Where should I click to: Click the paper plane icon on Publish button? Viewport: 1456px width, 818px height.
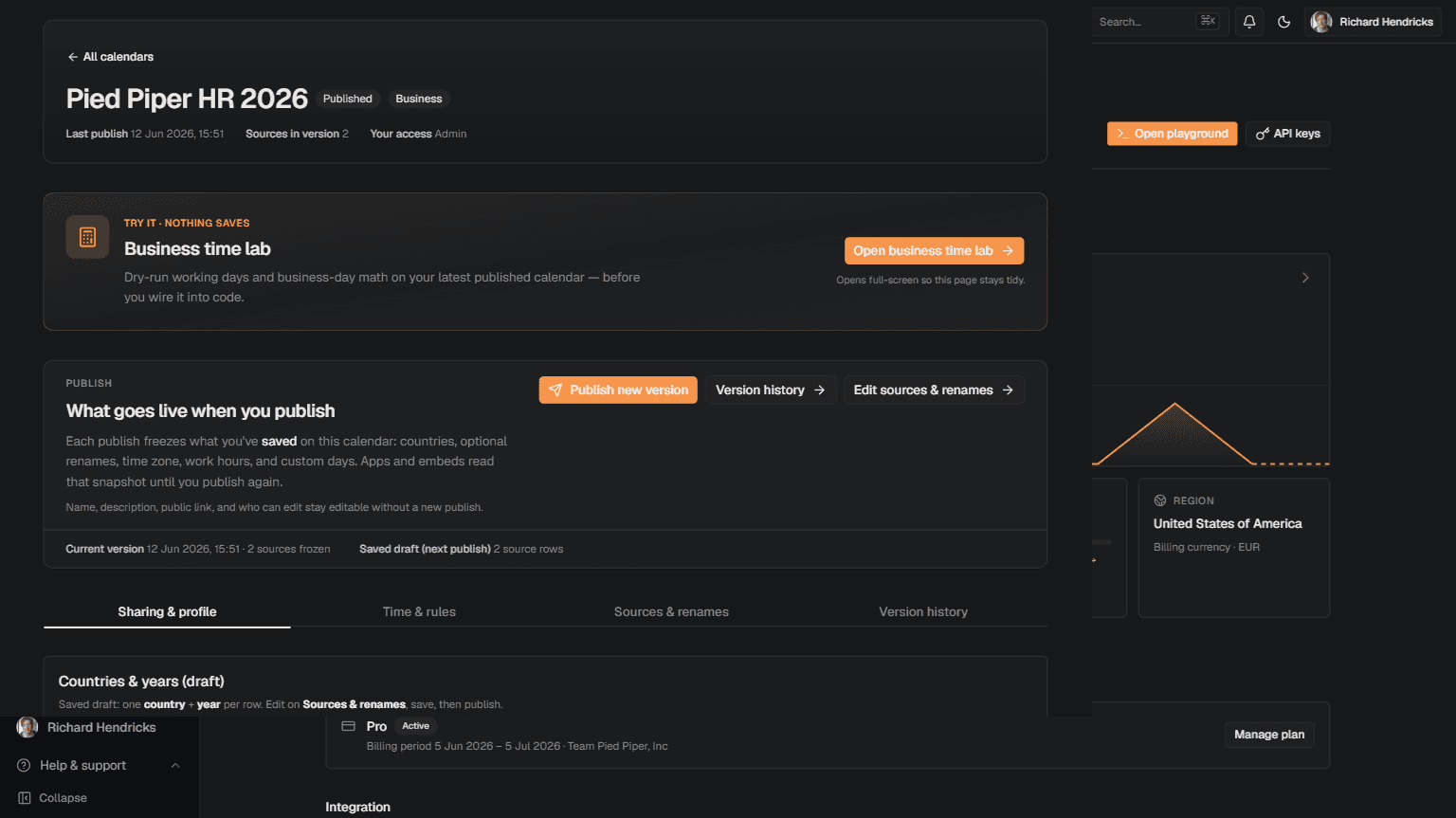coord(555,390)
